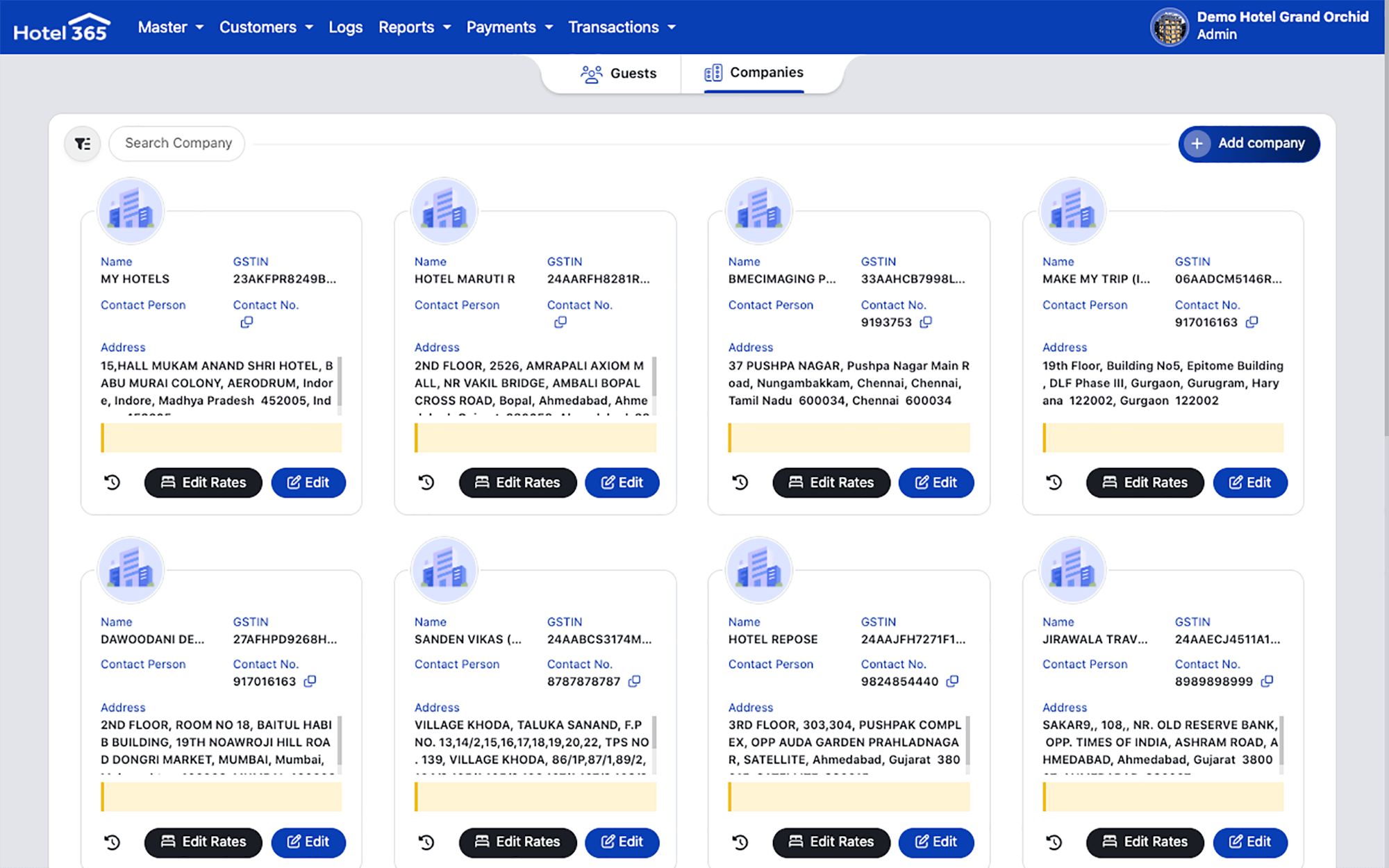Open the Logs menu item
The width and height of the screenshot is (1389, 868).
tap(345, 27)
